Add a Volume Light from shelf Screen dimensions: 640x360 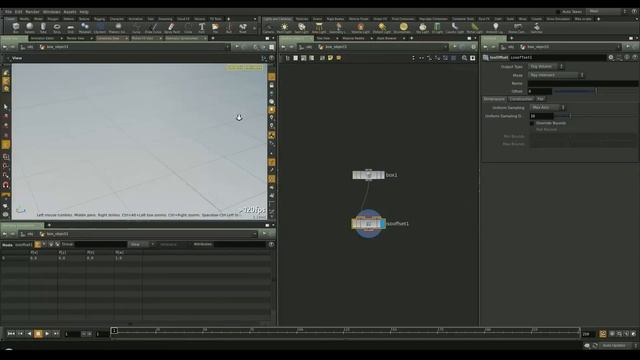pos(360,28)
